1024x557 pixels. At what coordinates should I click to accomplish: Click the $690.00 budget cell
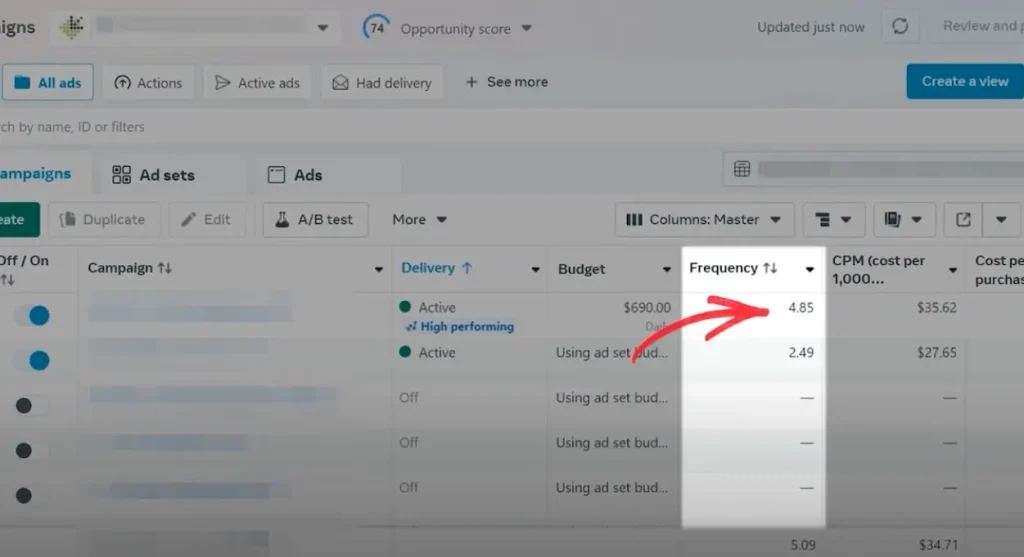tap(647, 308)
